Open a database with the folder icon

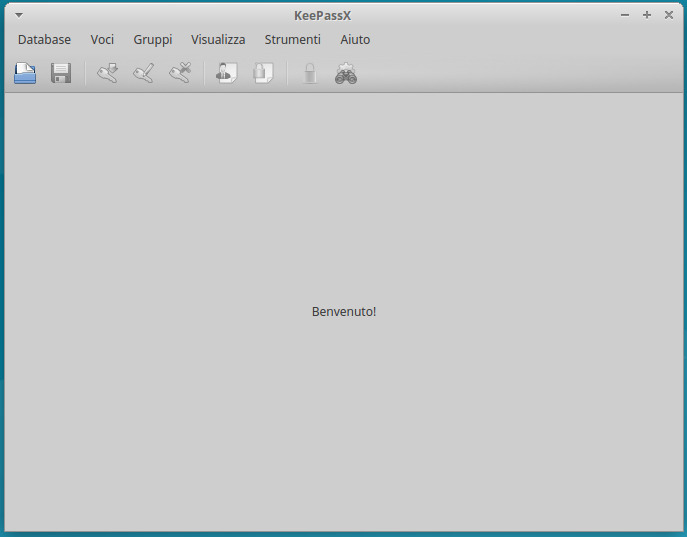click(25, 73)
